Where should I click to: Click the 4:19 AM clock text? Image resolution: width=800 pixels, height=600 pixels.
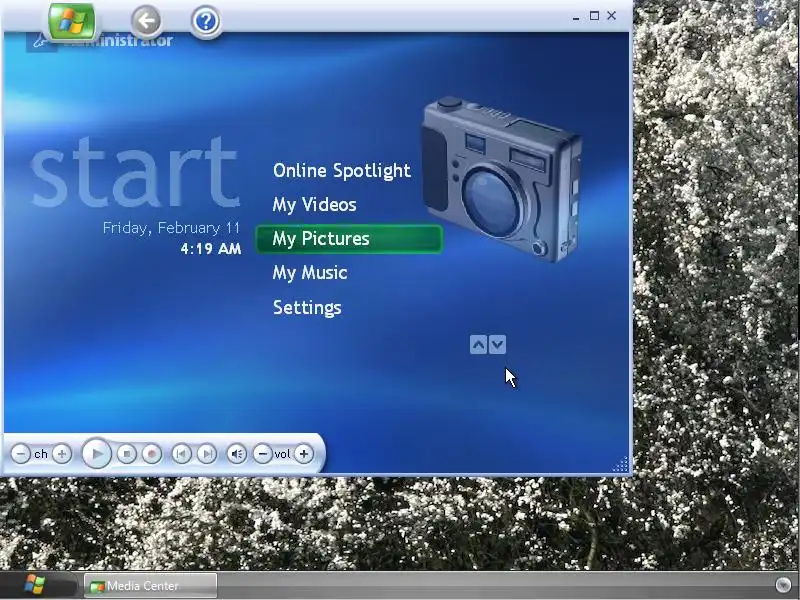[211, 249]
